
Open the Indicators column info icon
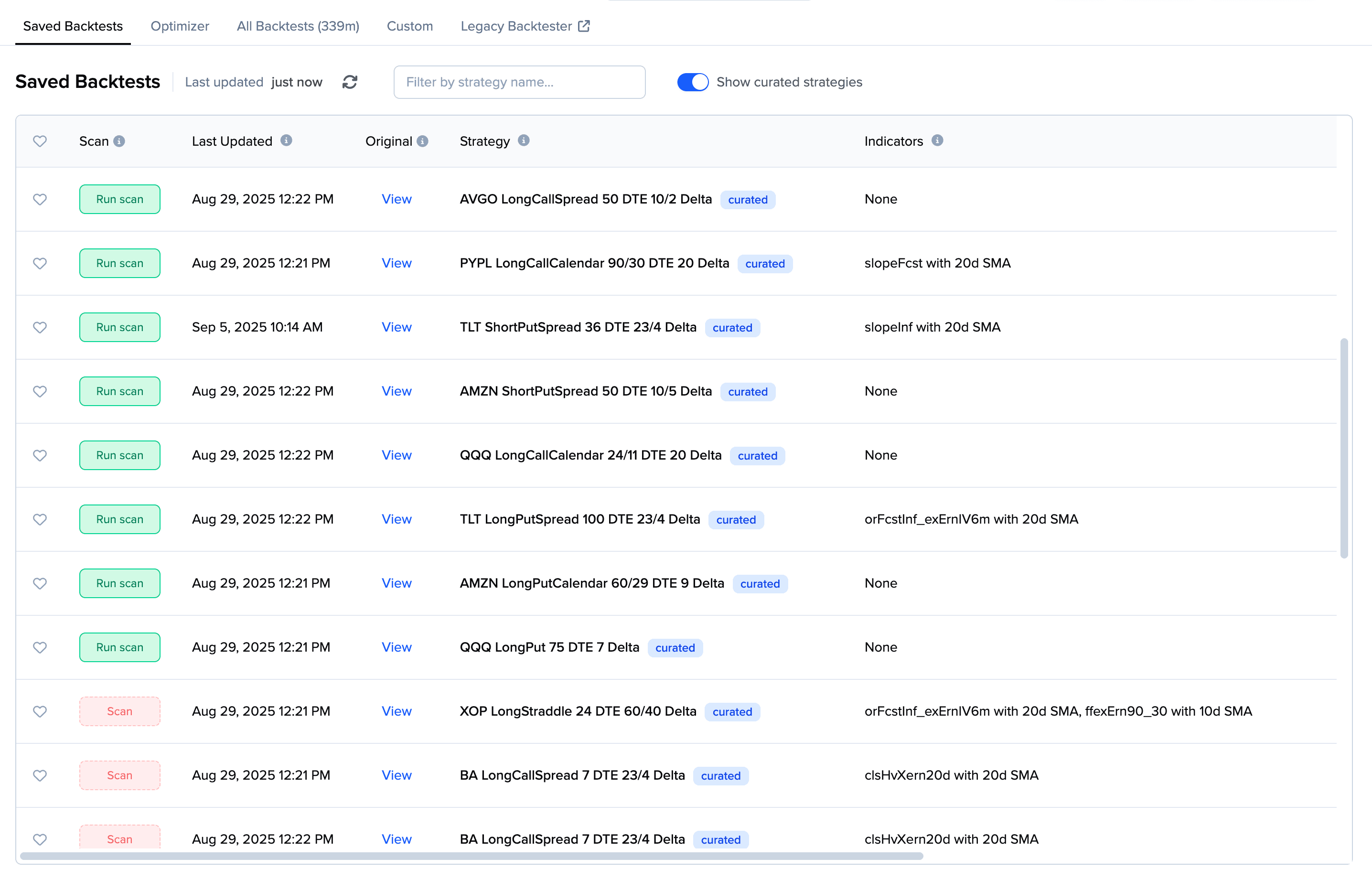[937, 140]
